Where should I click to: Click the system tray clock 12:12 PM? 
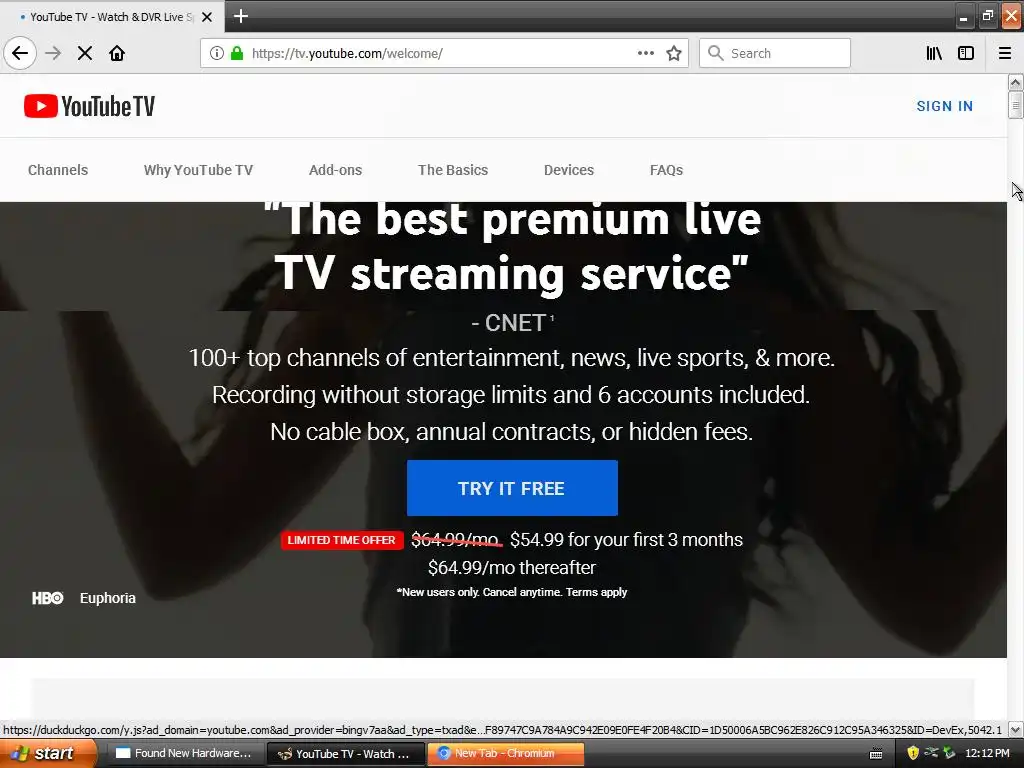[x=987, y=753]
